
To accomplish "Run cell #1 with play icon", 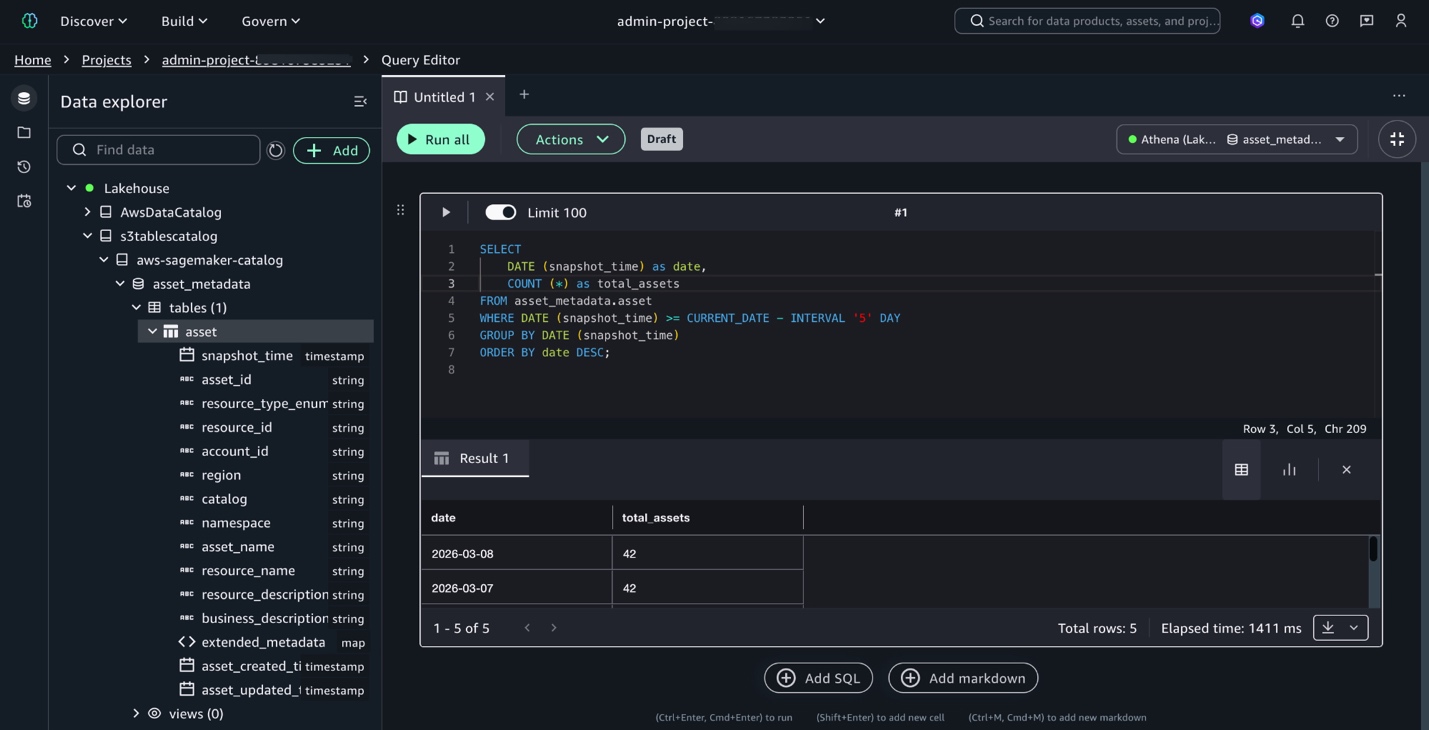I will coord(446,212).
